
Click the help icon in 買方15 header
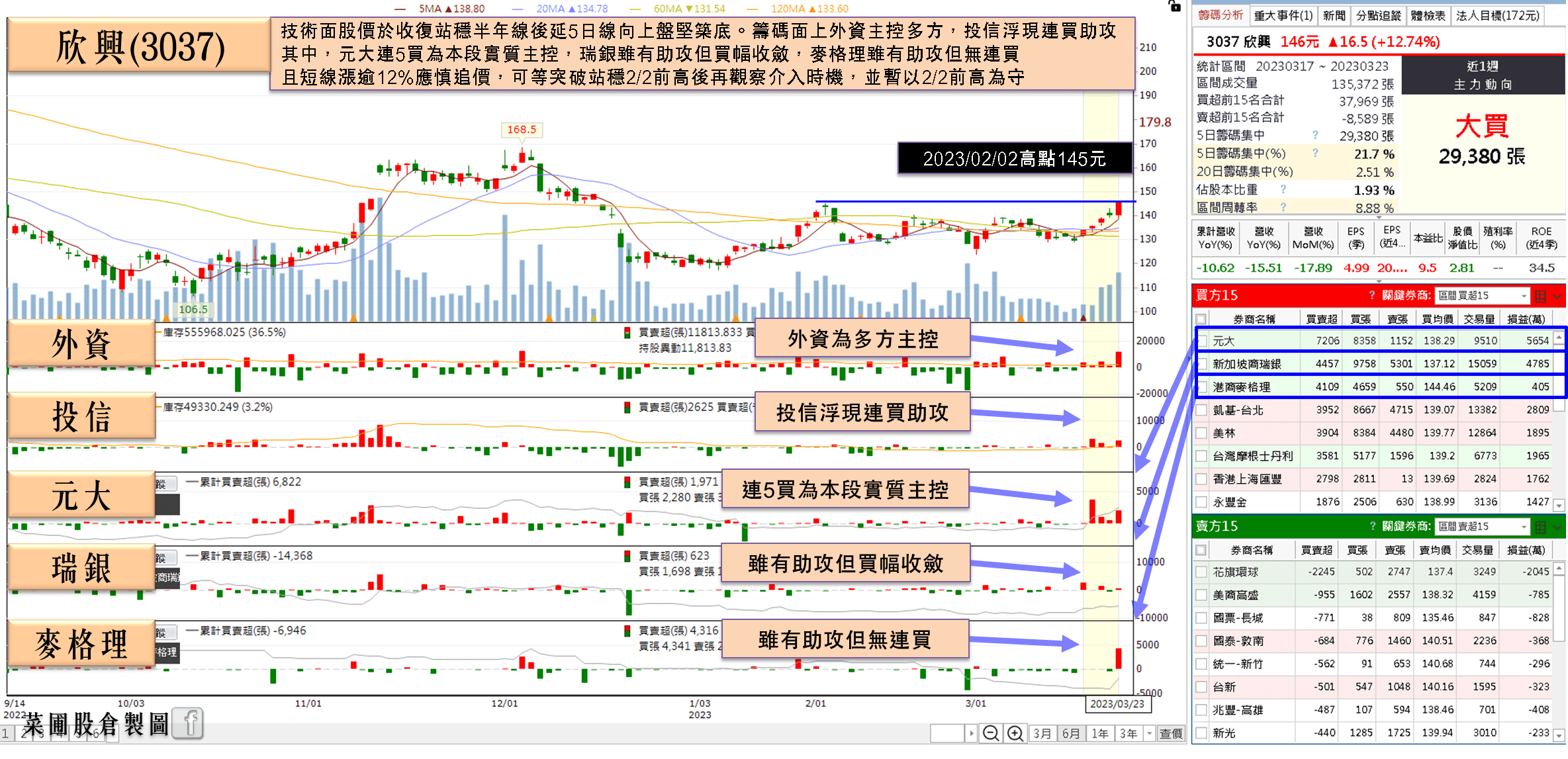(x=1372, y=295)
